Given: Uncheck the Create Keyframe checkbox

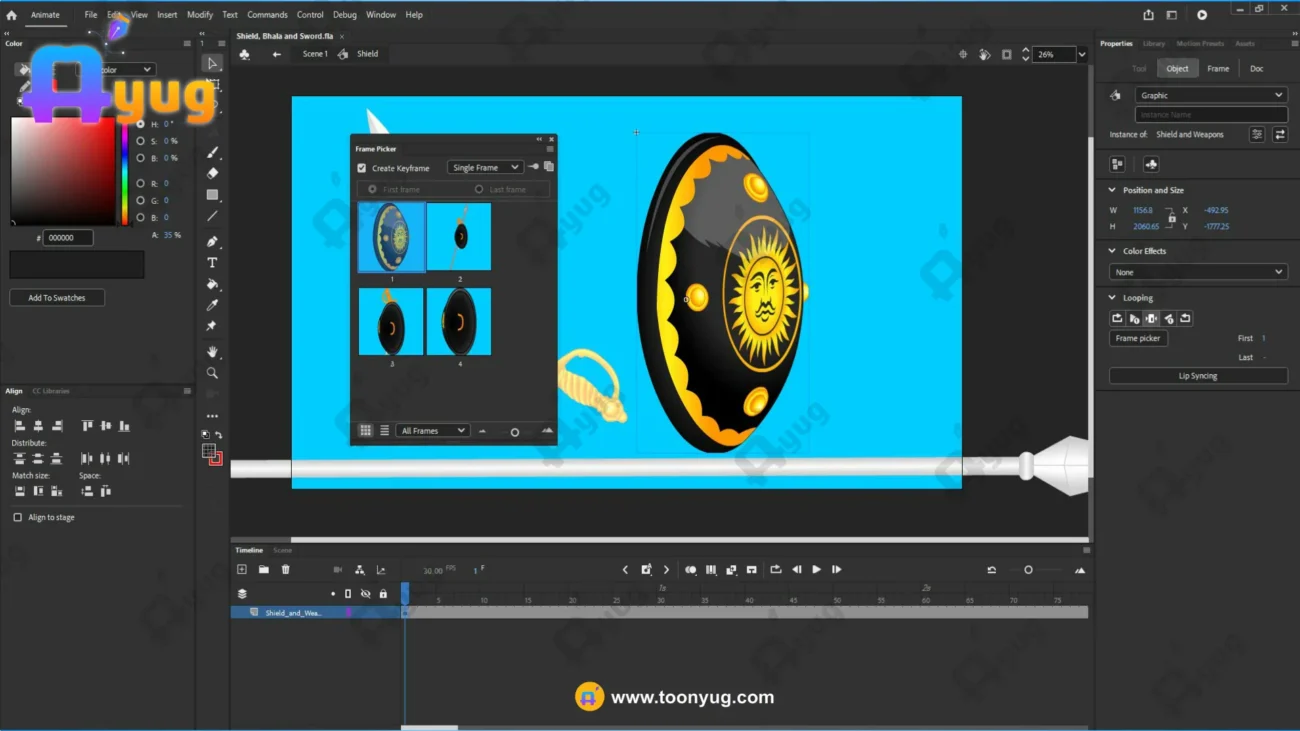Looking at the screenshot, I should pyautogui.click(x=362, y=168).
